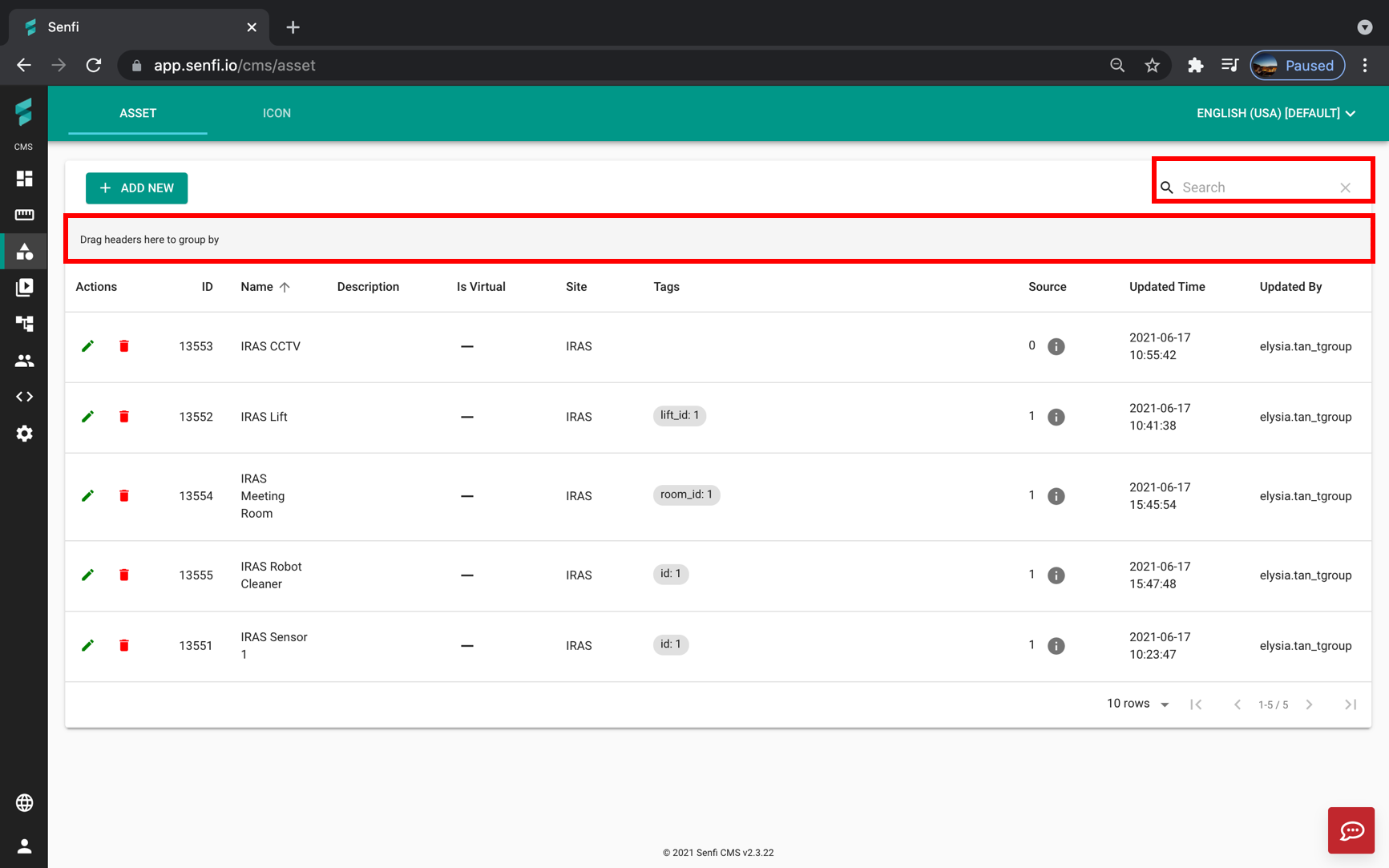Open the user profile icon at sidebar bottom
The image size is (1389, 868).
click(24, 846)
